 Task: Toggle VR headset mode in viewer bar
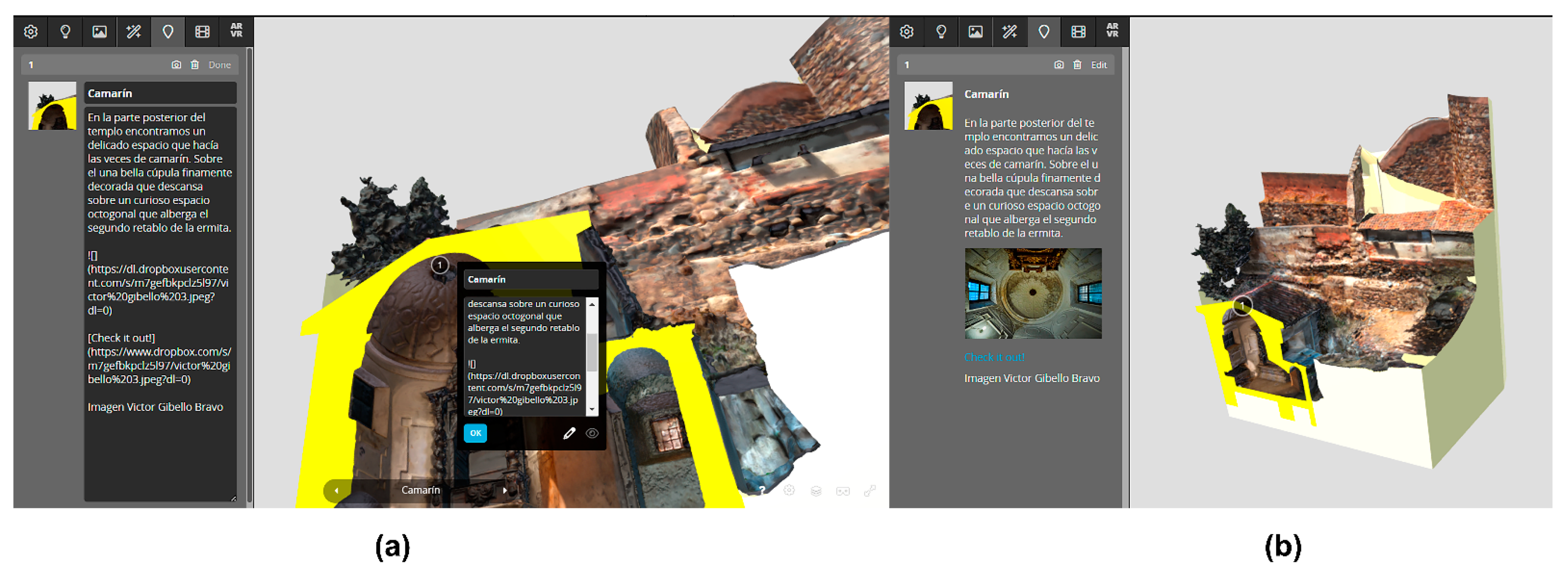pyautogui.click(x=842, y=491)
